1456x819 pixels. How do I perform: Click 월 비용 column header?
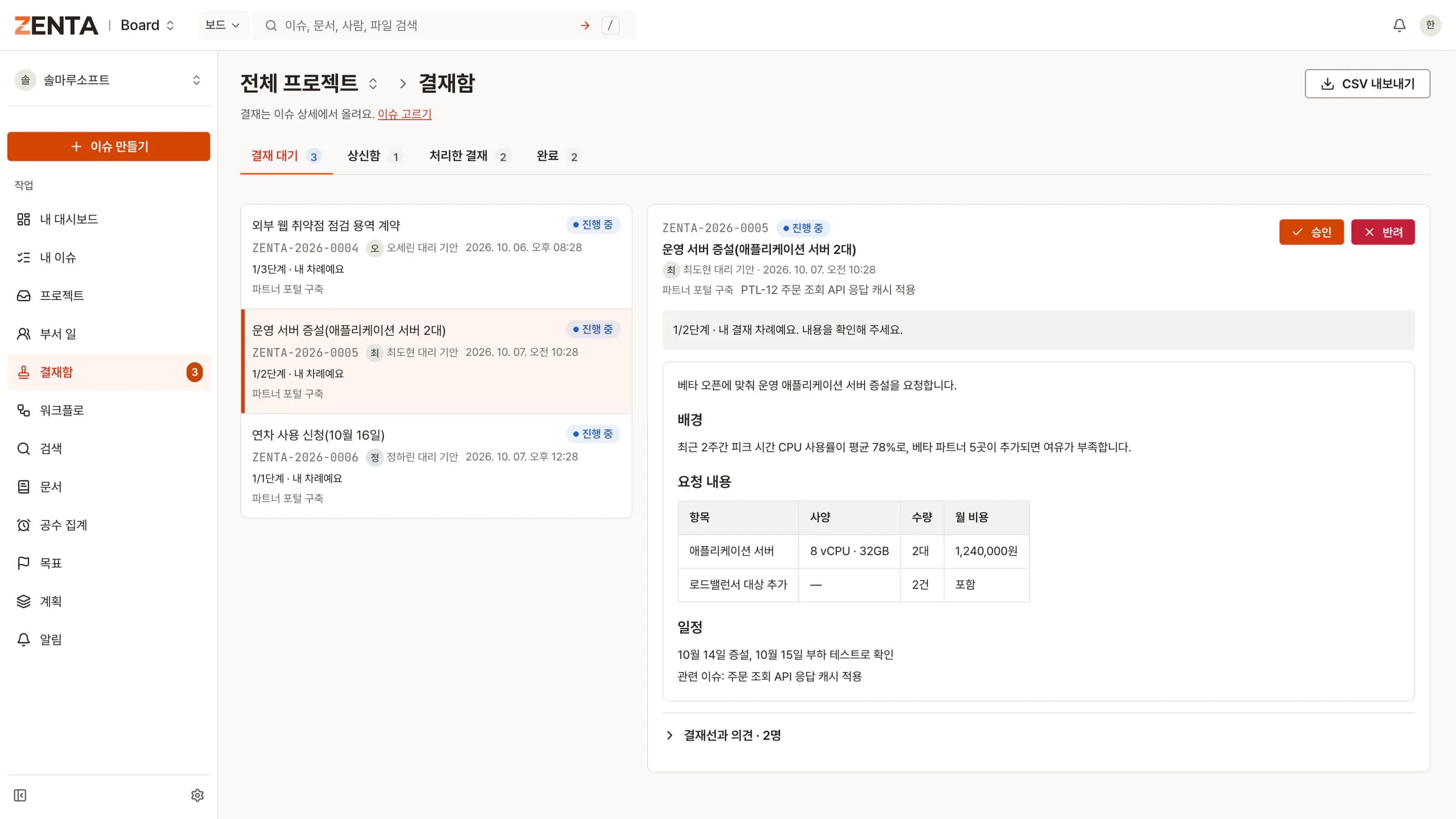point(986,517)
